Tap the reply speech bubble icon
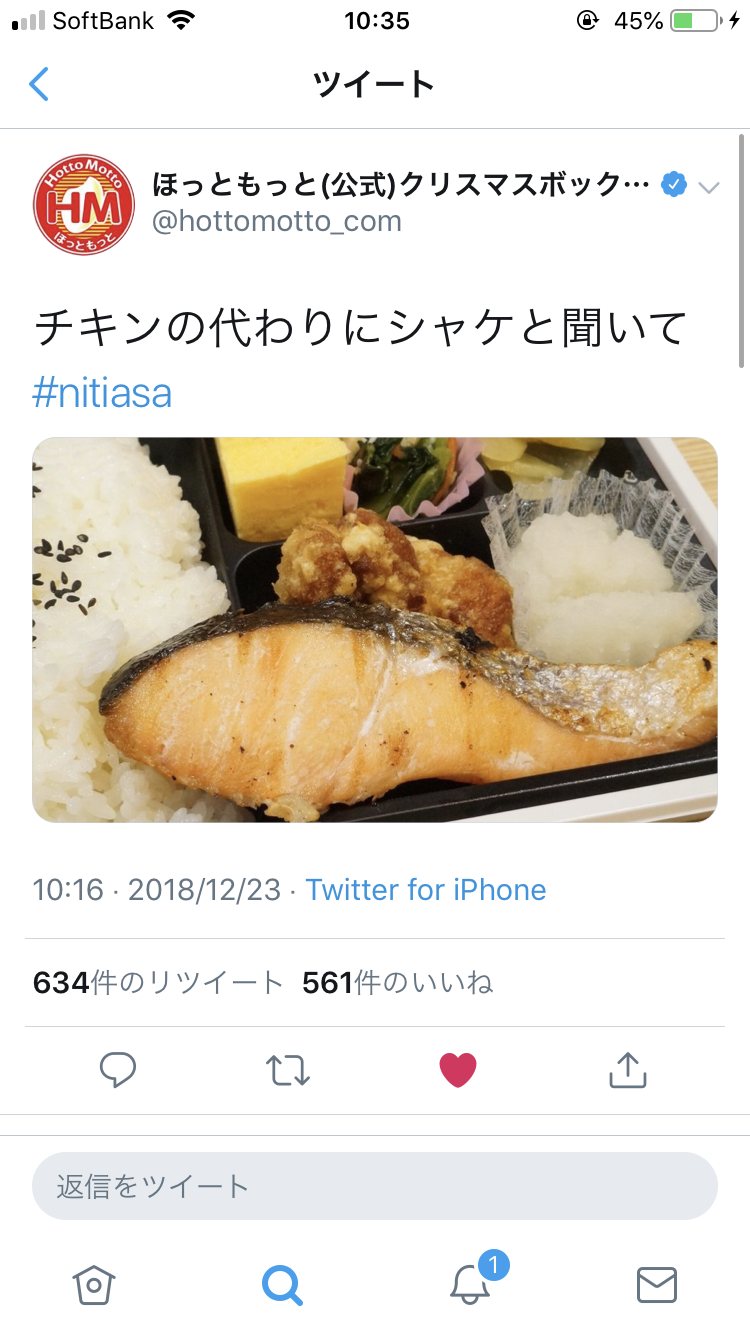The width and height of the screenshot is (750, 1334). click(x=118, y=1070)
